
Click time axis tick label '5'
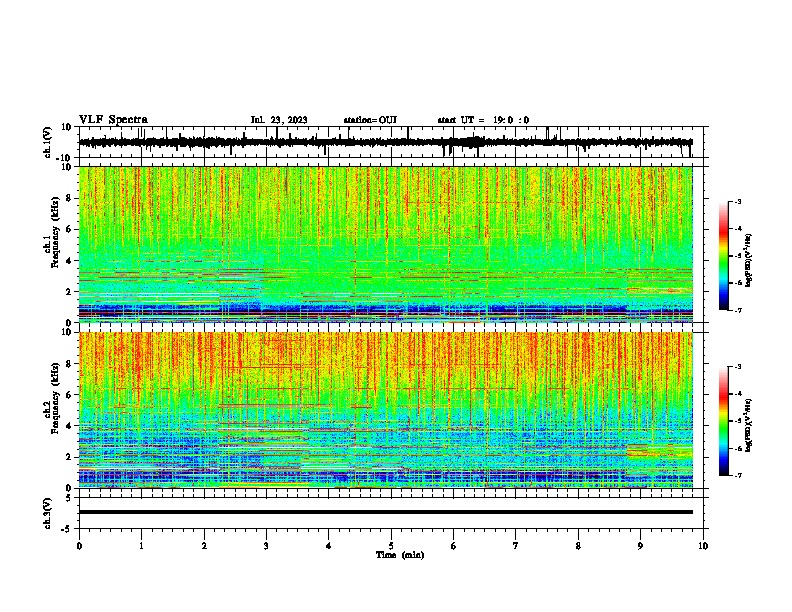pos(391,546)
